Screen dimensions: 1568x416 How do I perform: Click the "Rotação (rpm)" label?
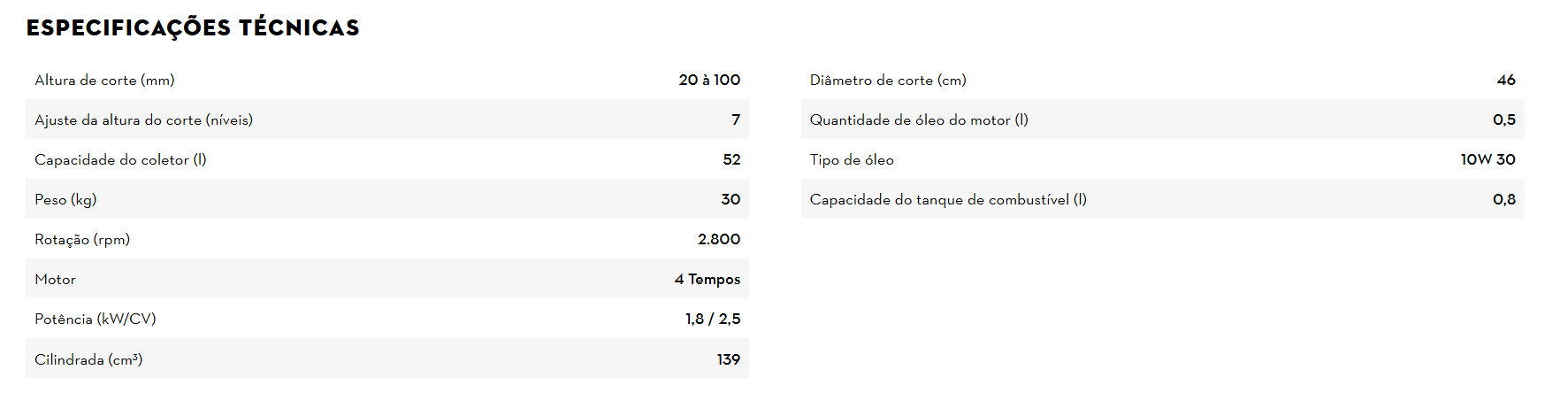point(82,239)
